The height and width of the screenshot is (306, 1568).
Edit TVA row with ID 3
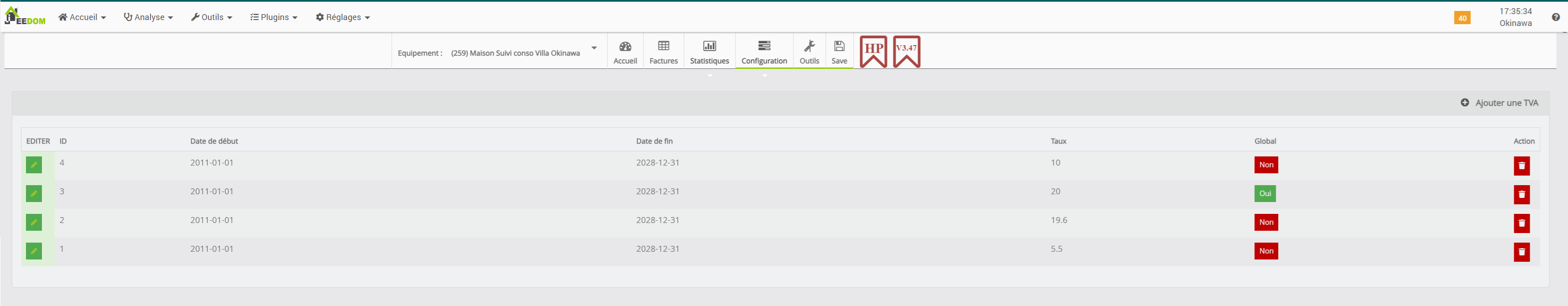(x=34, y=194)
